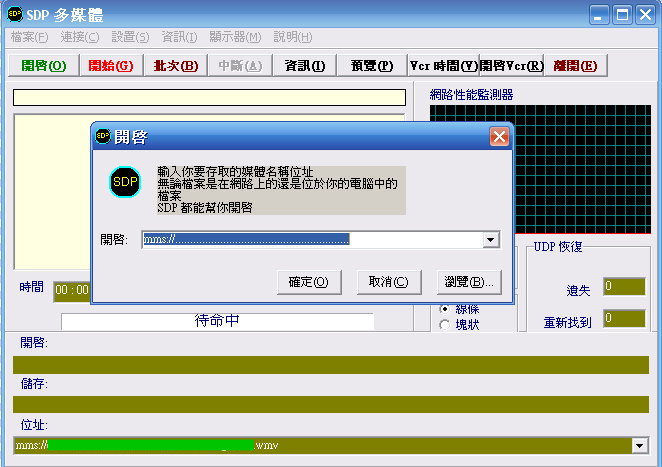Expand the 開啓 URL combo box dropdown arrow

[491, 240]
